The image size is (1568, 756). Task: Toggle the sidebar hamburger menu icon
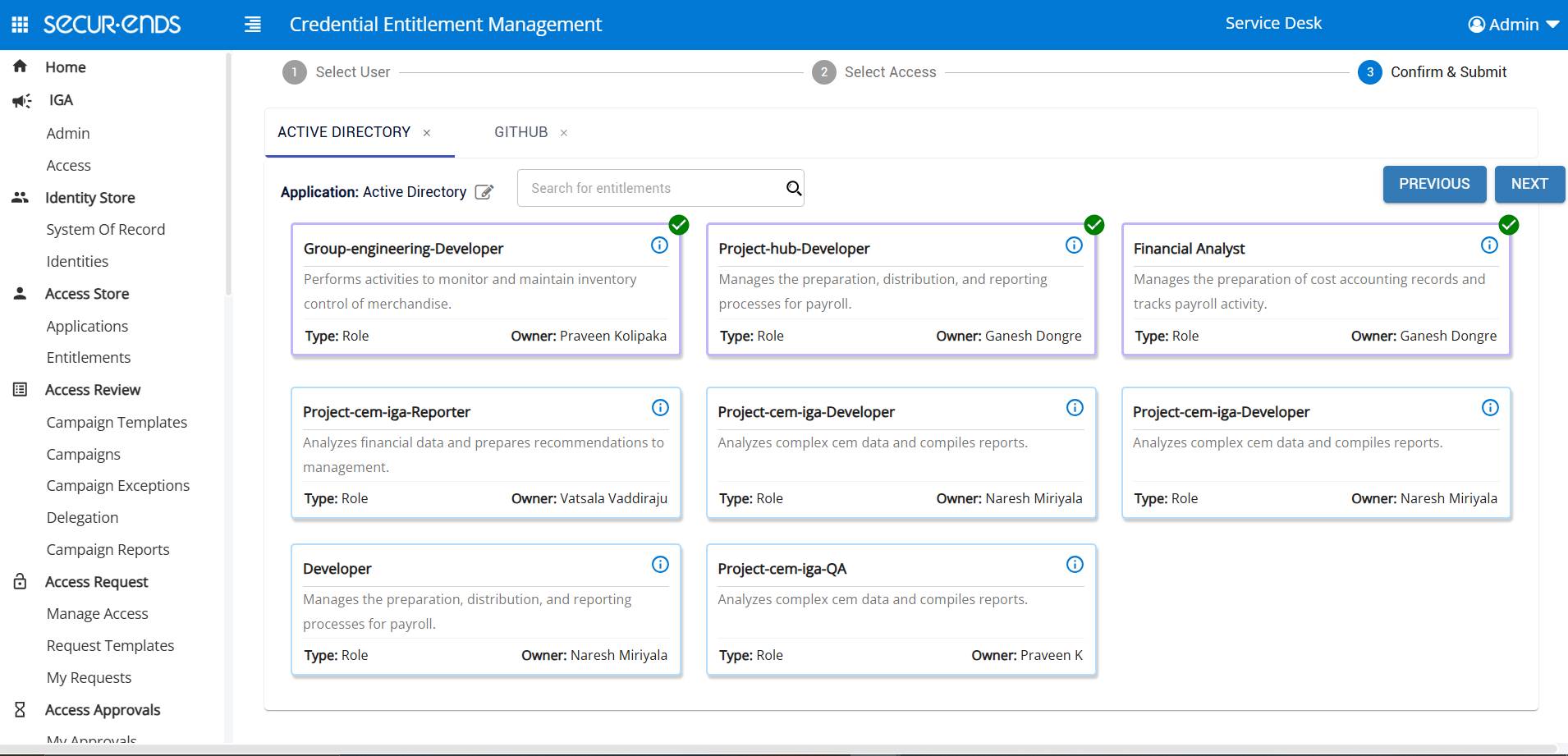point(253,25)
